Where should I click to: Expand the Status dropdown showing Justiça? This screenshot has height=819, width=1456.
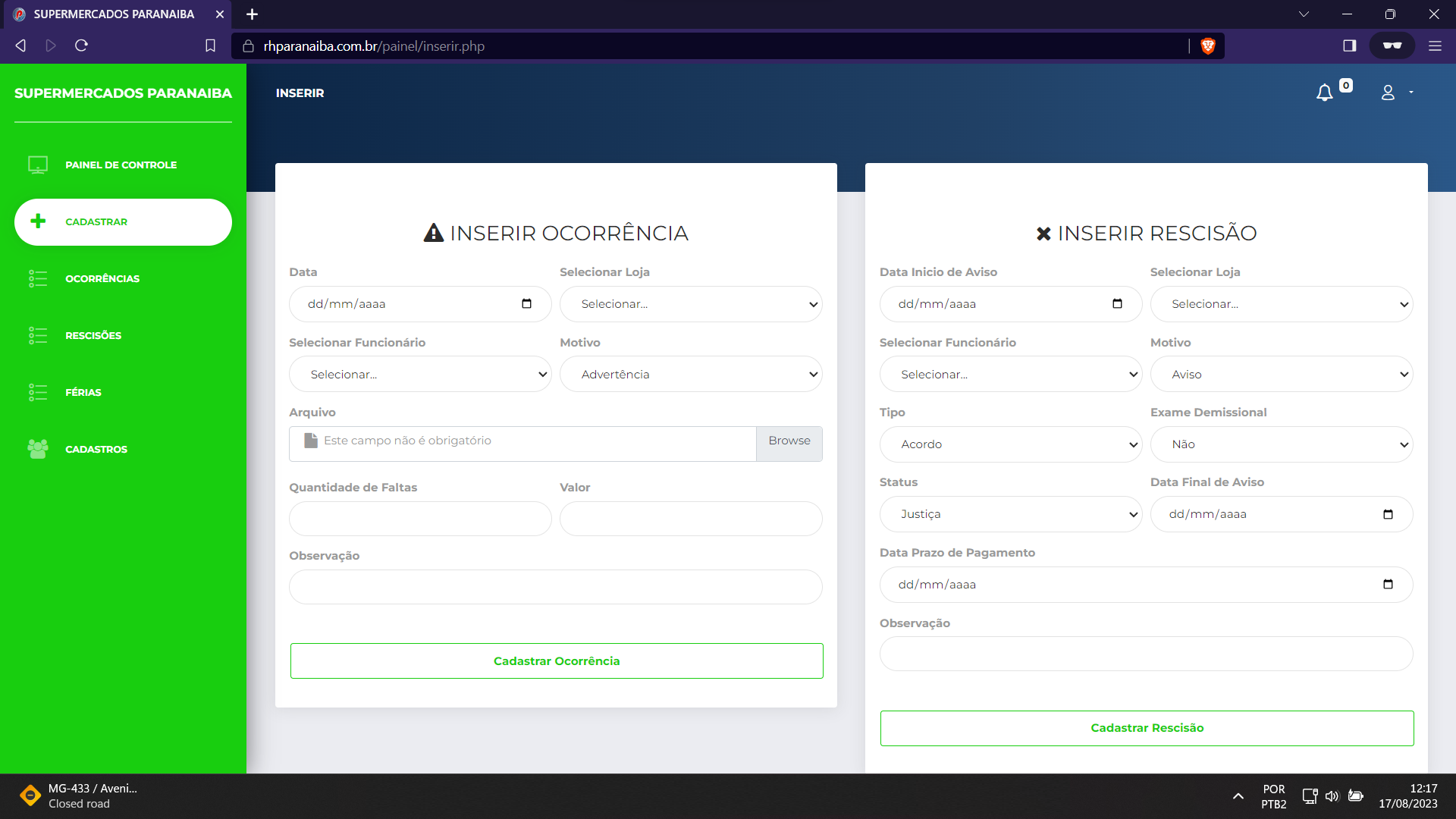(1010, 514)
